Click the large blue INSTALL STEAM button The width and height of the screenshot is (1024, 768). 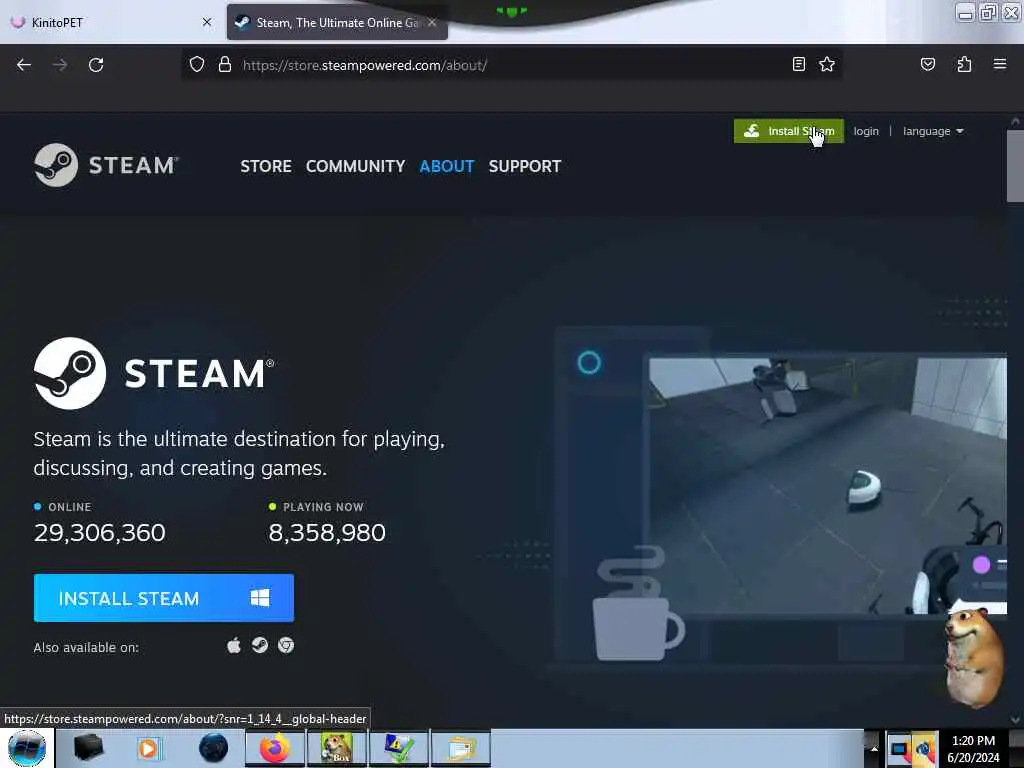163,598
